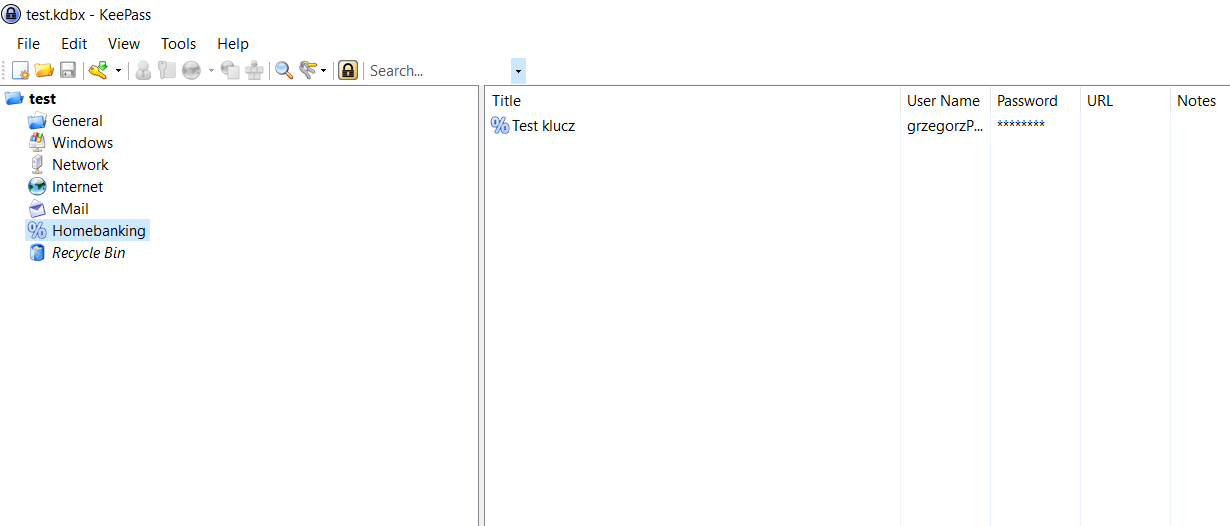Click the Homebanking percent icon in tree
The width and height of the screenshot is (1230, 526).
click(37, 231)
